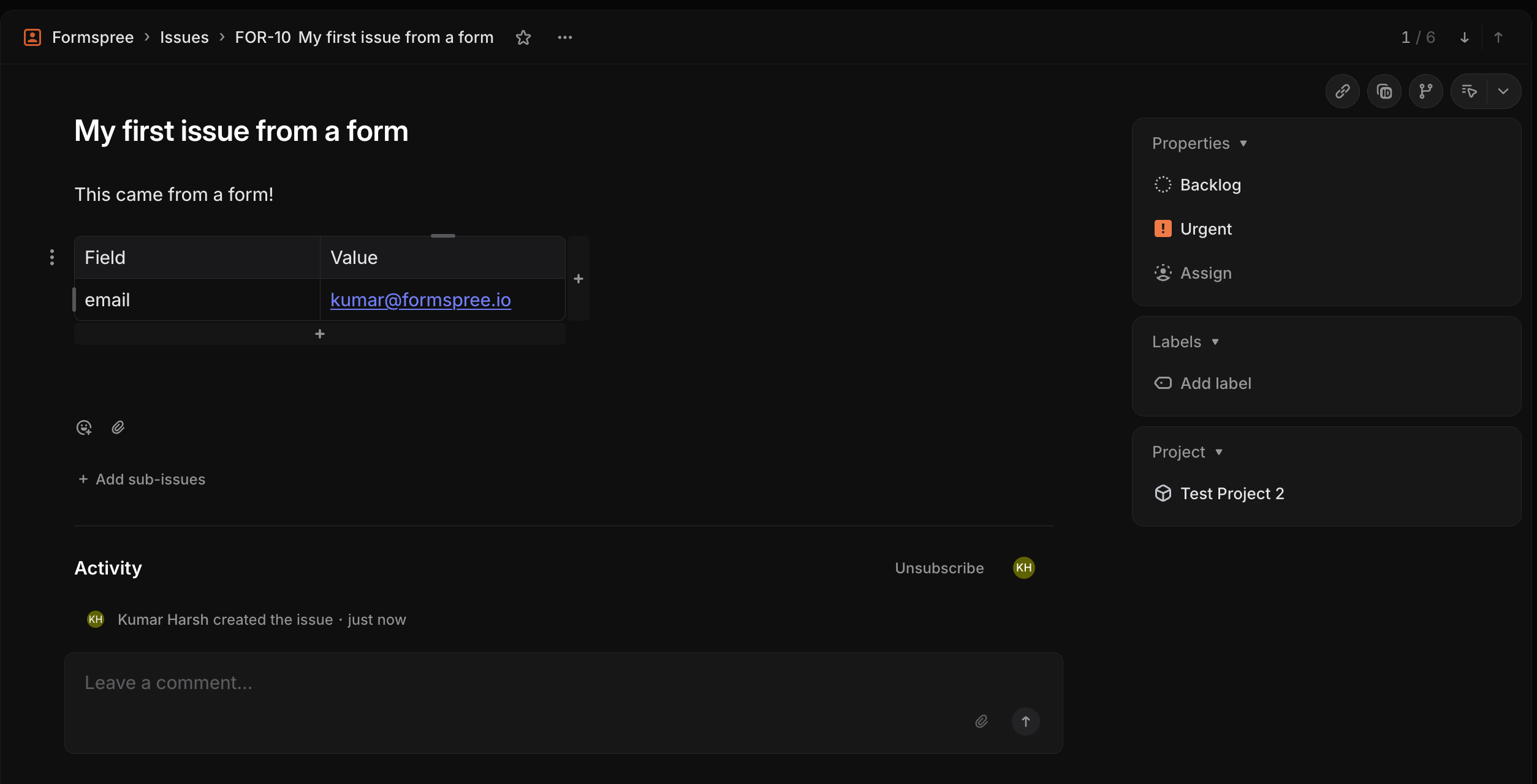Go to previous issue with up arrow
The width and height of the screenshot is (1537, 784).
pyautogui.click(x=1498, y=37)
